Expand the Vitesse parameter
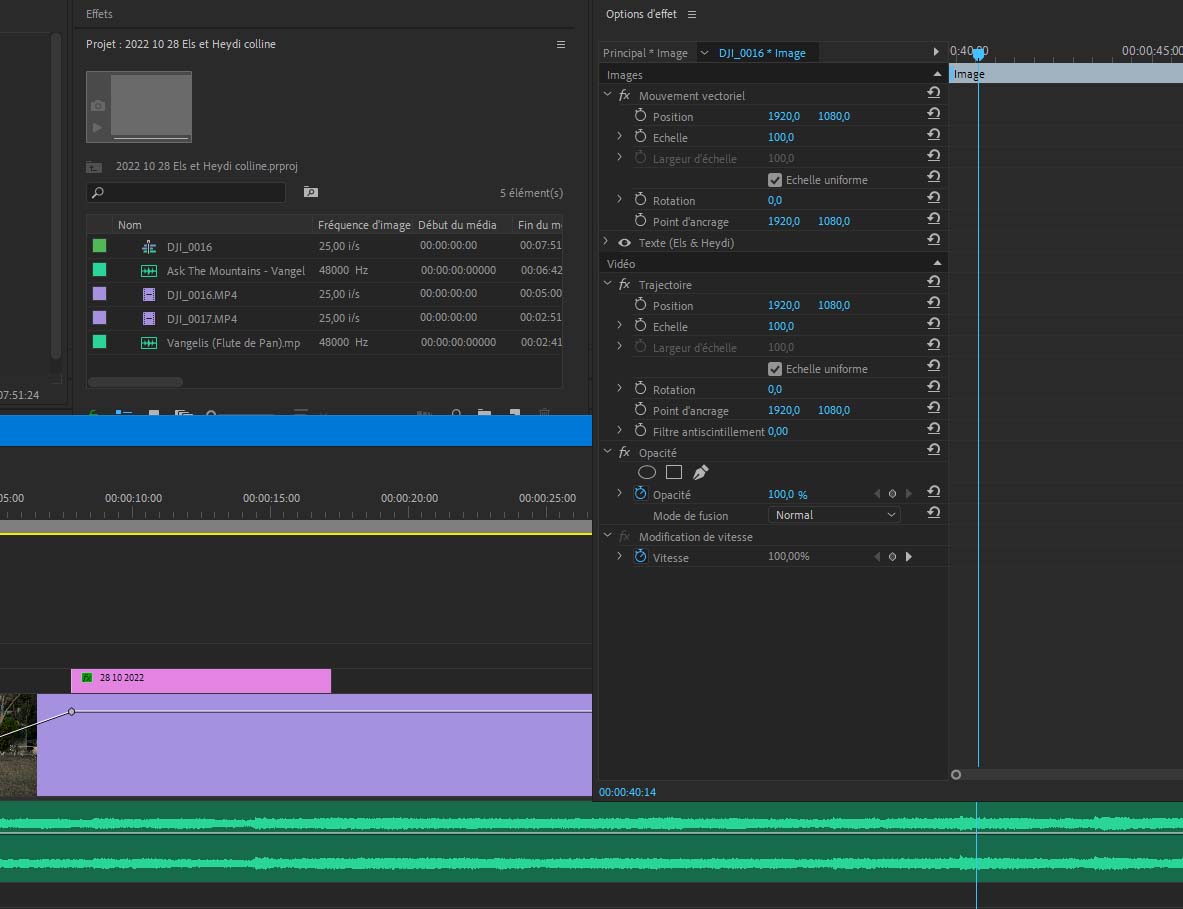This screenshot has height=909, width=1183. click(x=619, y=556)
